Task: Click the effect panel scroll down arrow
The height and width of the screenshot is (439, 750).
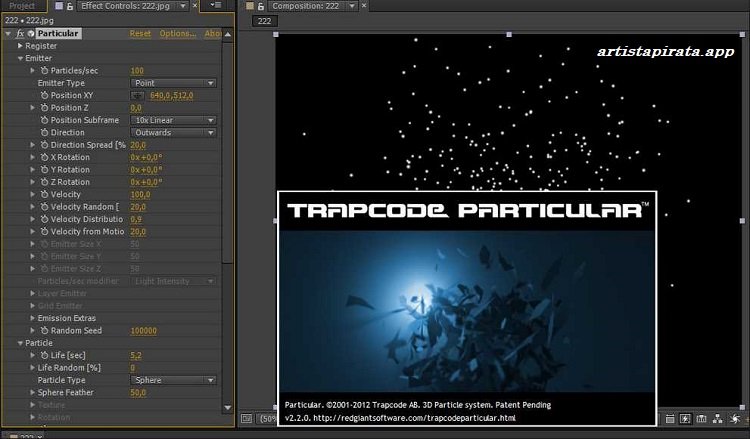Action: pos(228,408)
